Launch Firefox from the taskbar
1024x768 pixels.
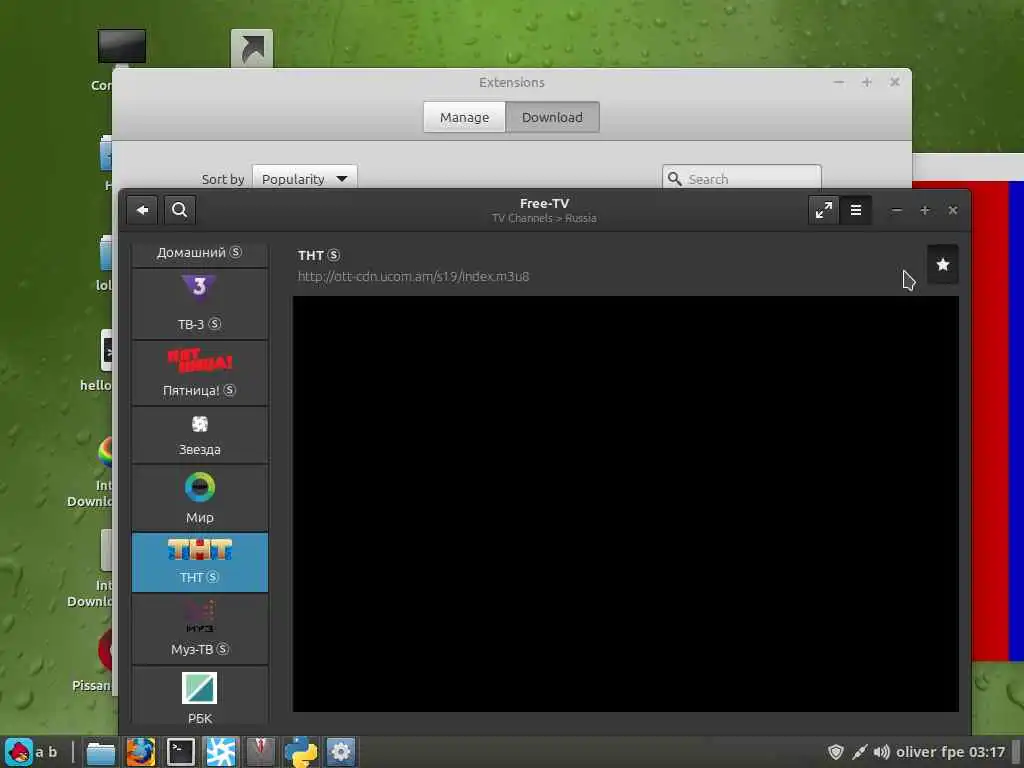[x=140, y=752]
